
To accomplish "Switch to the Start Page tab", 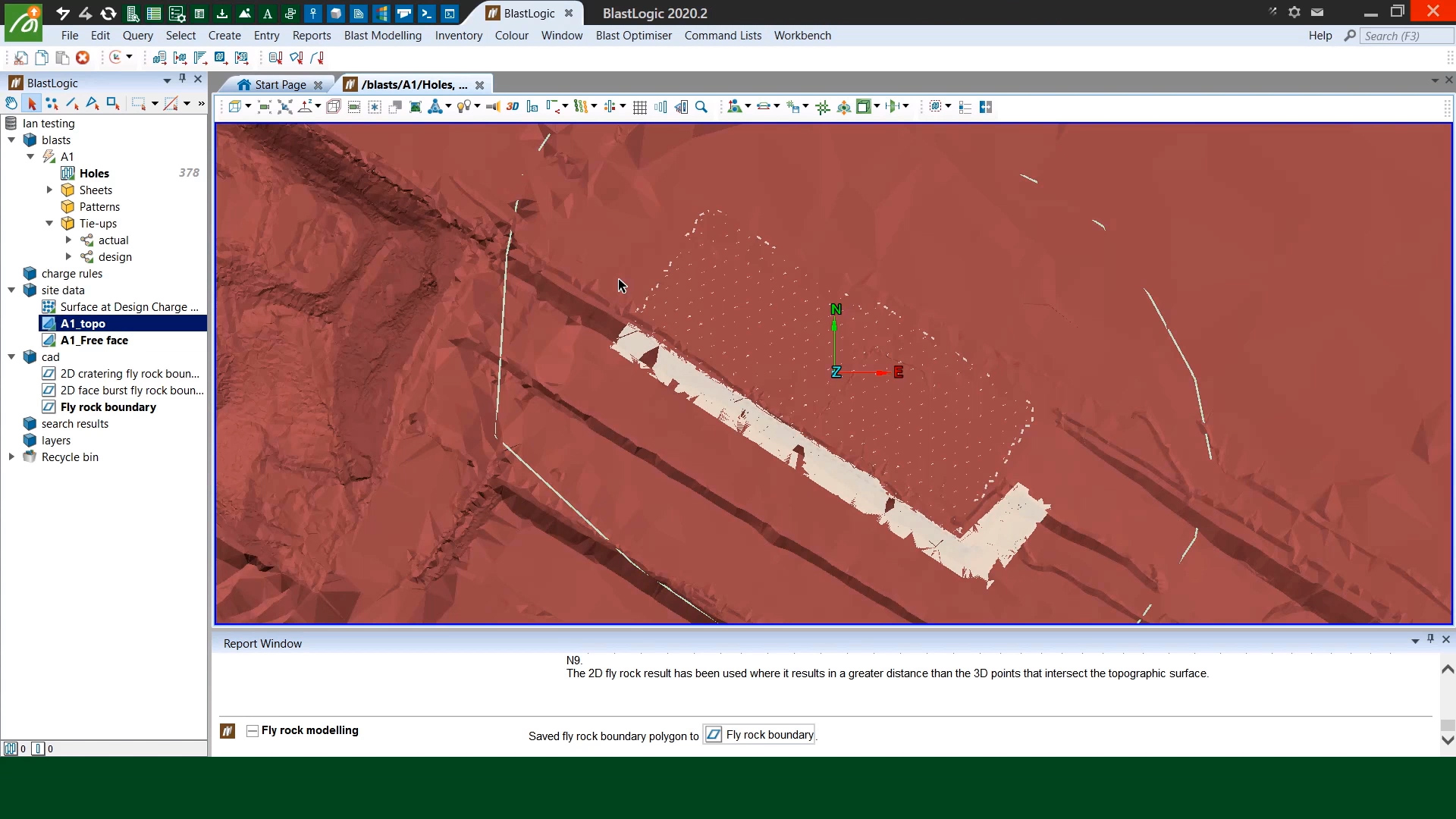I will (x=280, y=85).
